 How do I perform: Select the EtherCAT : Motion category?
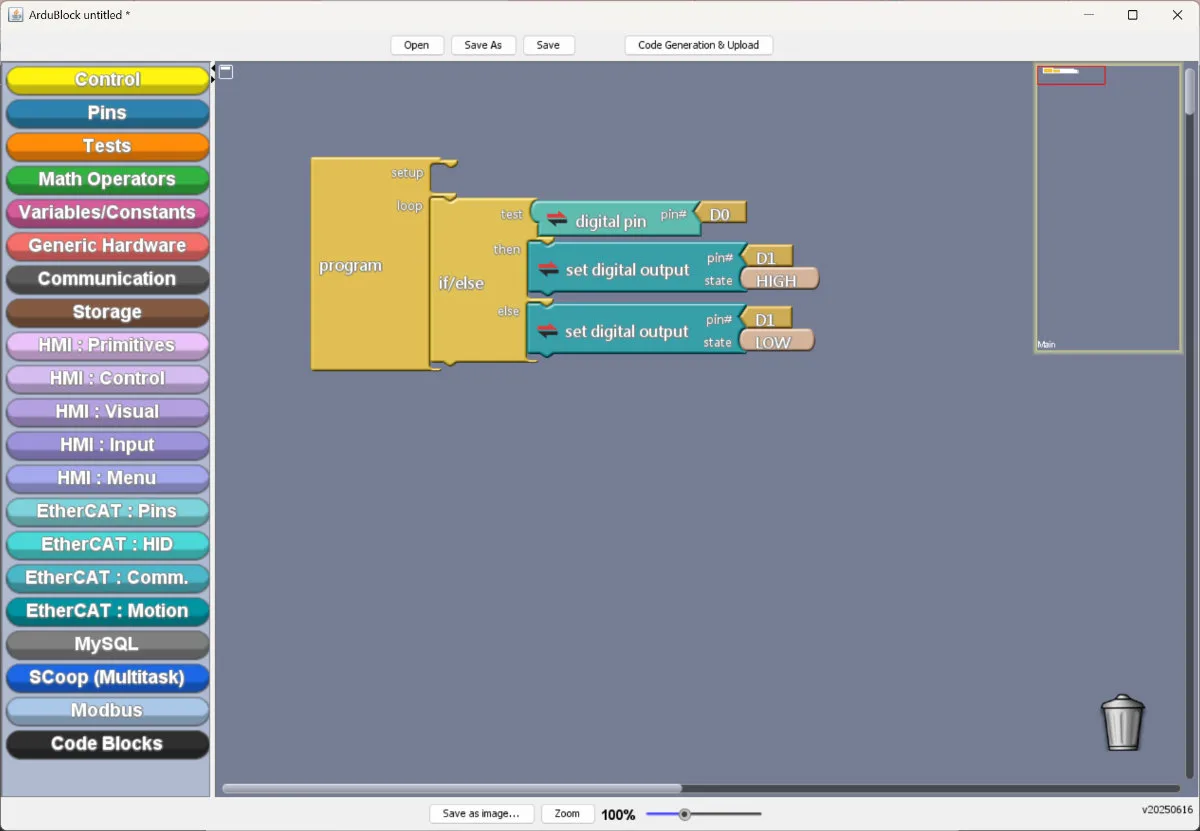107,611
